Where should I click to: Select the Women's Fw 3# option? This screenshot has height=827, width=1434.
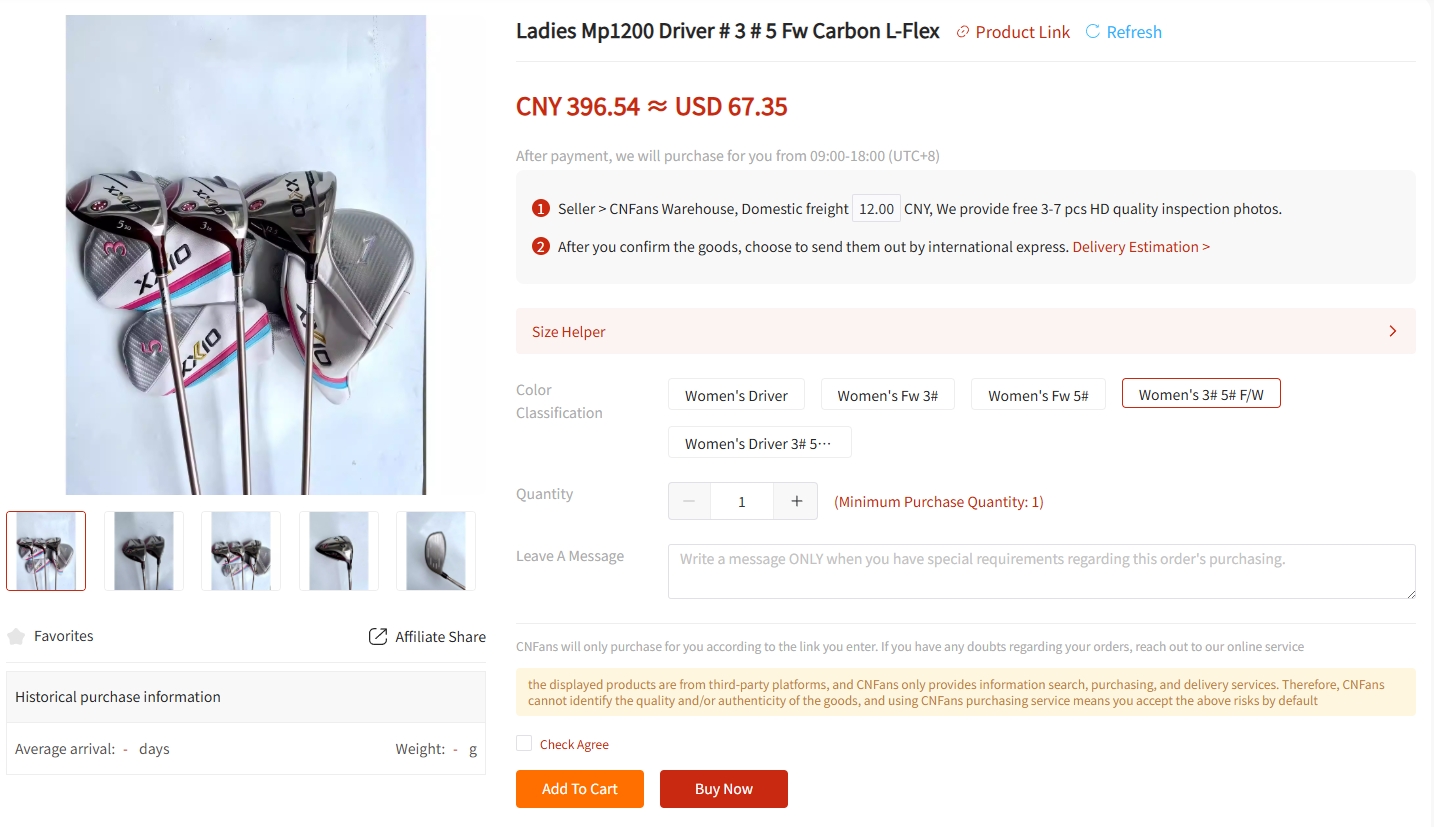[888, 394]
